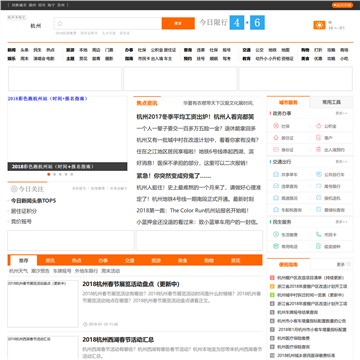Select the 赏花 tab in the orange bar
Viewport: 360px width, 360px height.
click(236, 261)
